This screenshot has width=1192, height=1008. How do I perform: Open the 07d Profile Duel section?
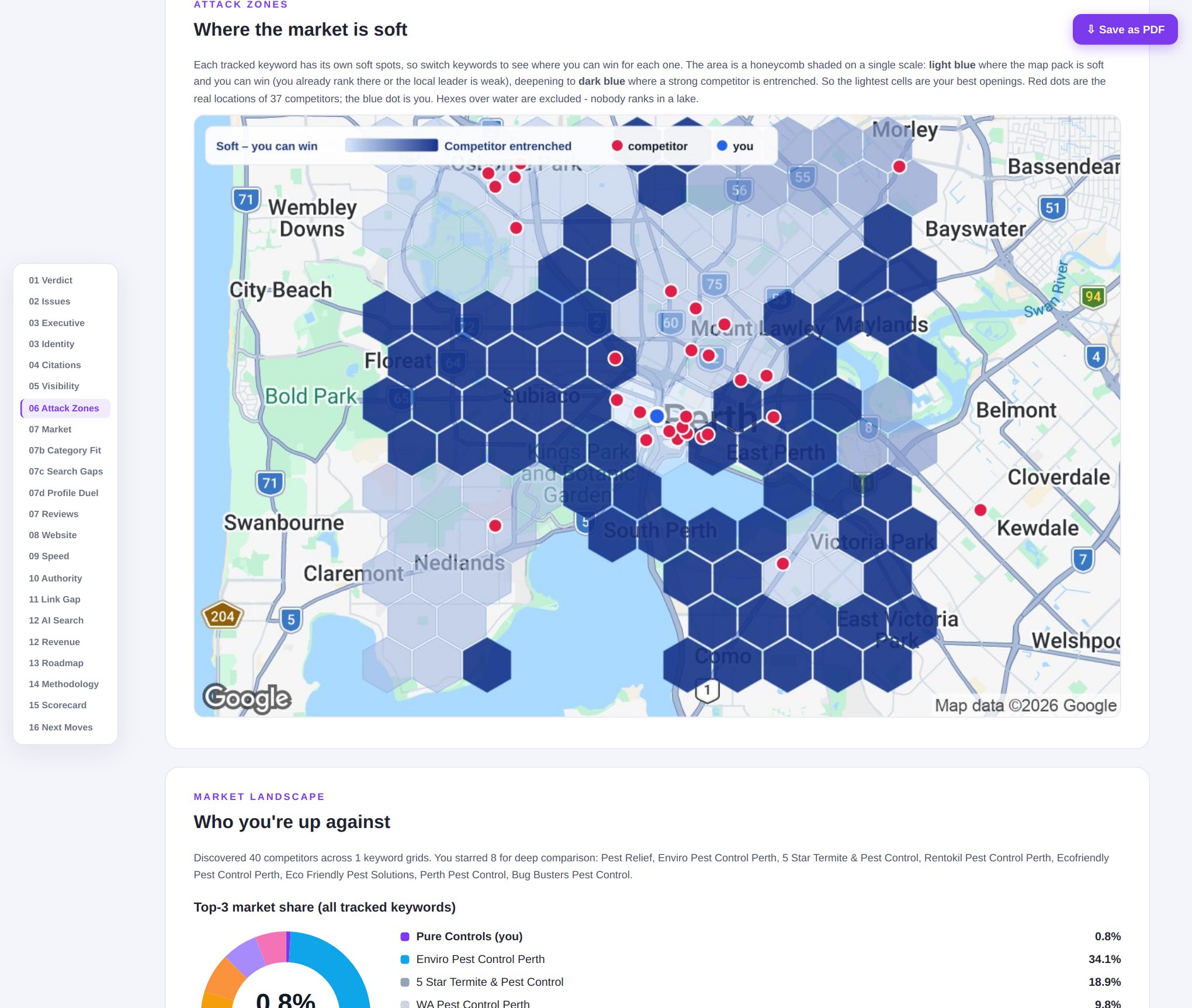64,493
